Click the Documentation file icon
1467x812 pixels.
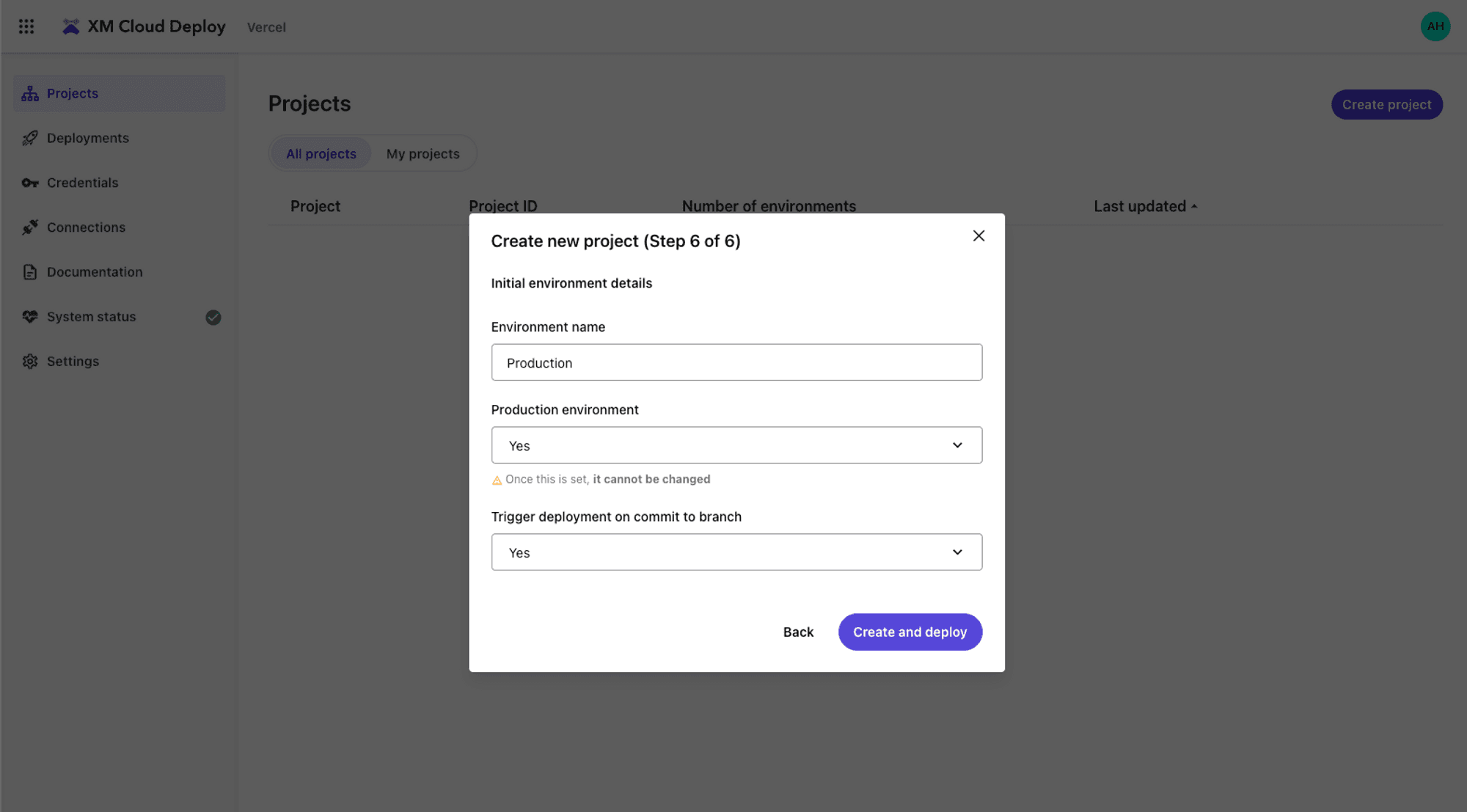point(30,272)
